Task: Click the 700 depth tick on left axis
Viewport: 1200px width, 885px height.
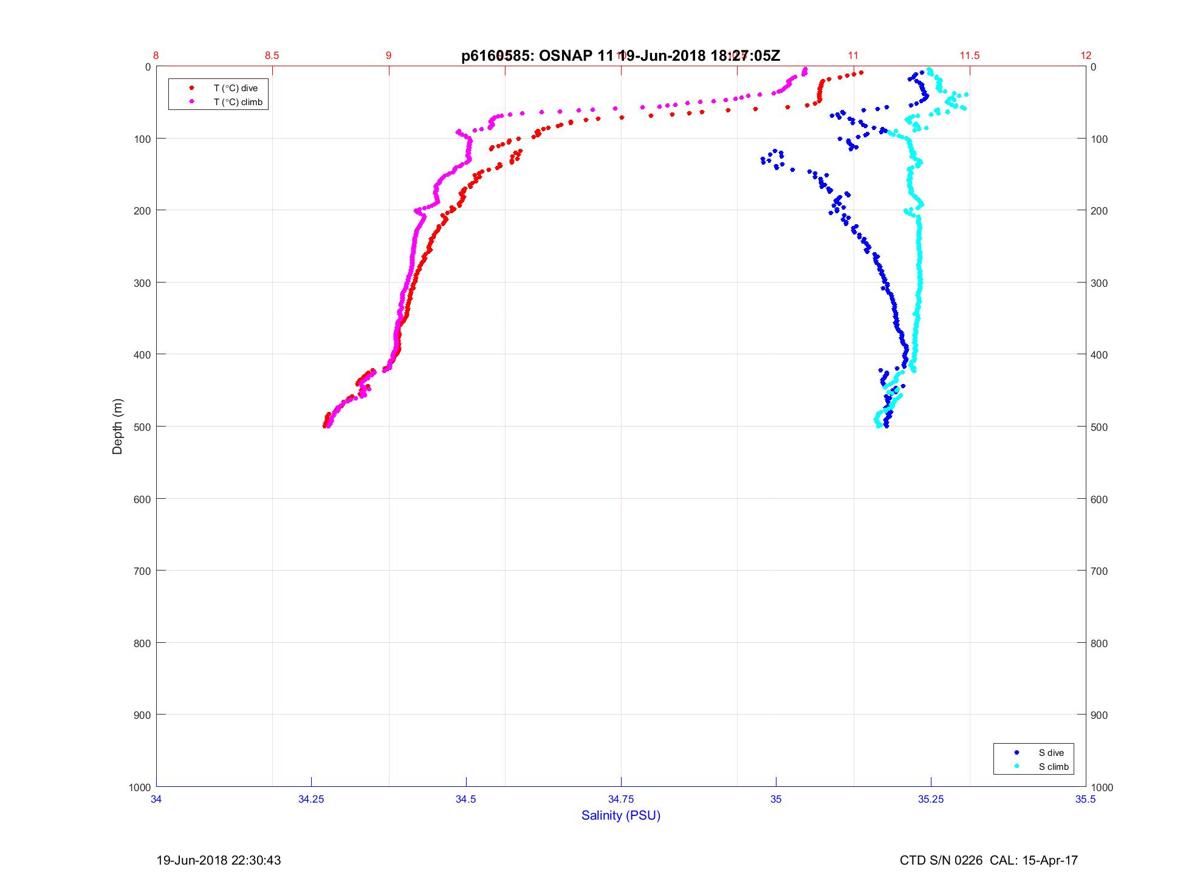Action: click(x=141, y=571)
